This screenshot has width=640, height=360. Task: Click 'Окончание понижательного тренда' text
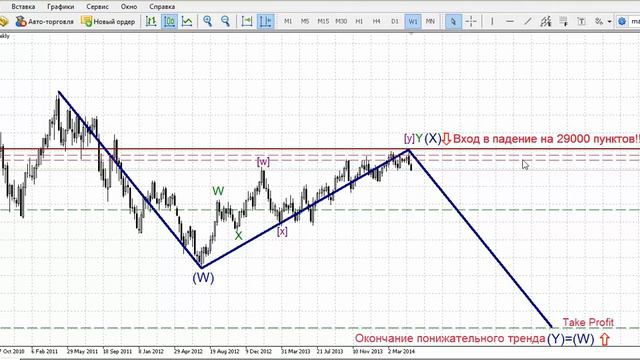coord(450,338)
